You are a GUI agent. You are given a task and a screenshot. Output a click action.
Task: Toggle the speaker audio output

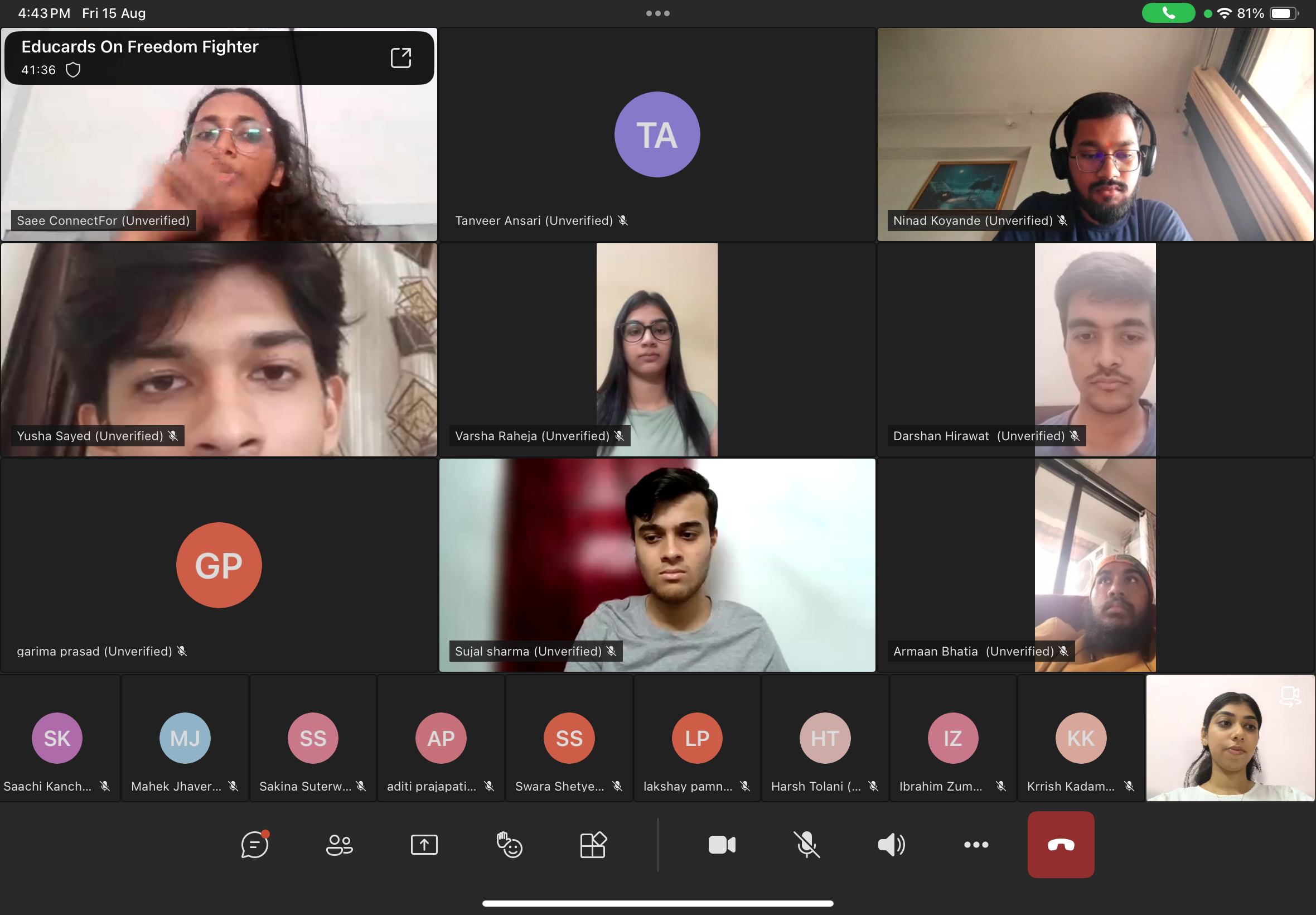pyautogui.click(x=891, y=845)
